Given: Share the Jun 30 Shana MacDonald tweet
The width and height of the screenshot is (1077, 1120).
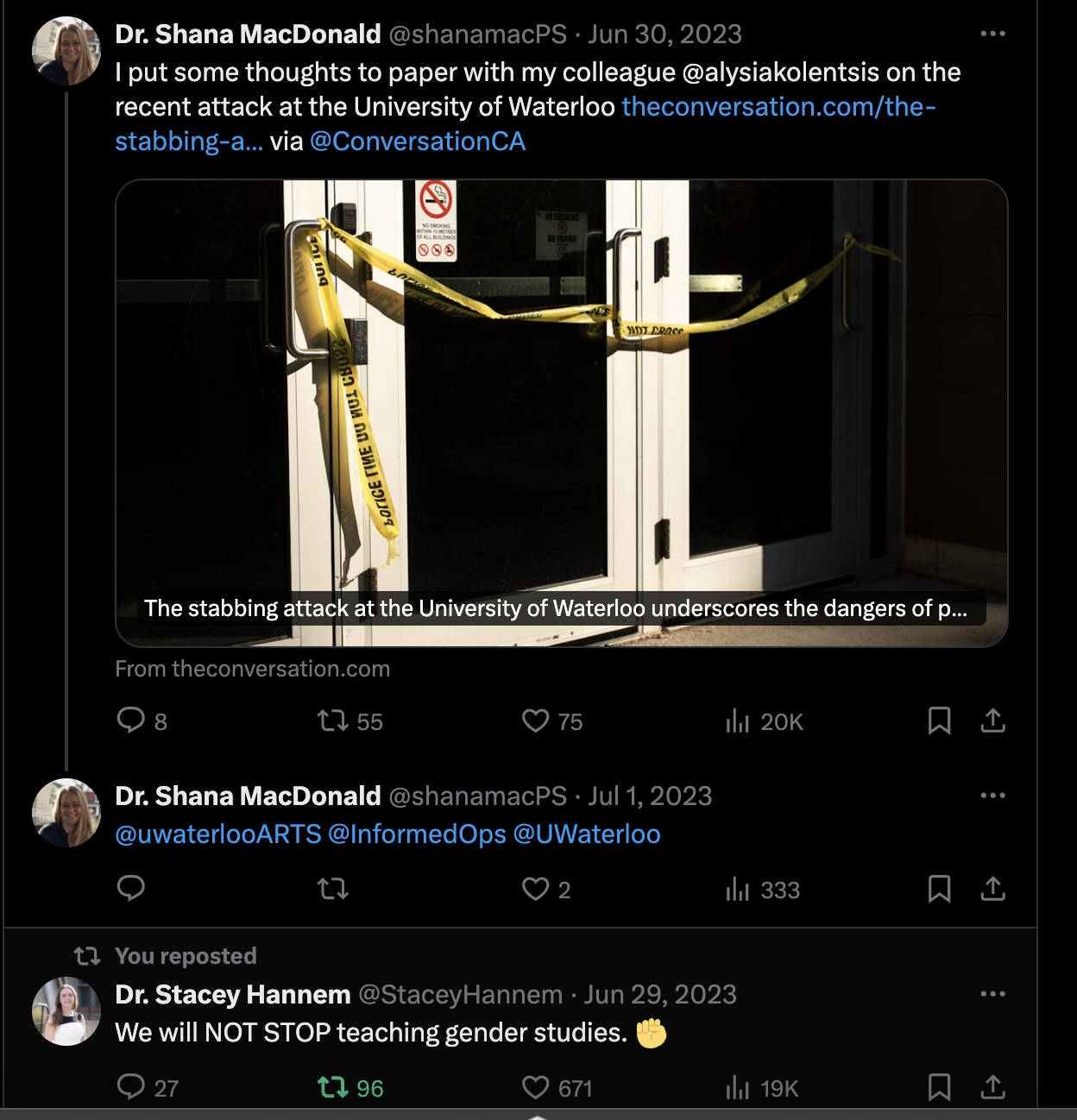Looking at the screenshot, I should coord(993,720).
